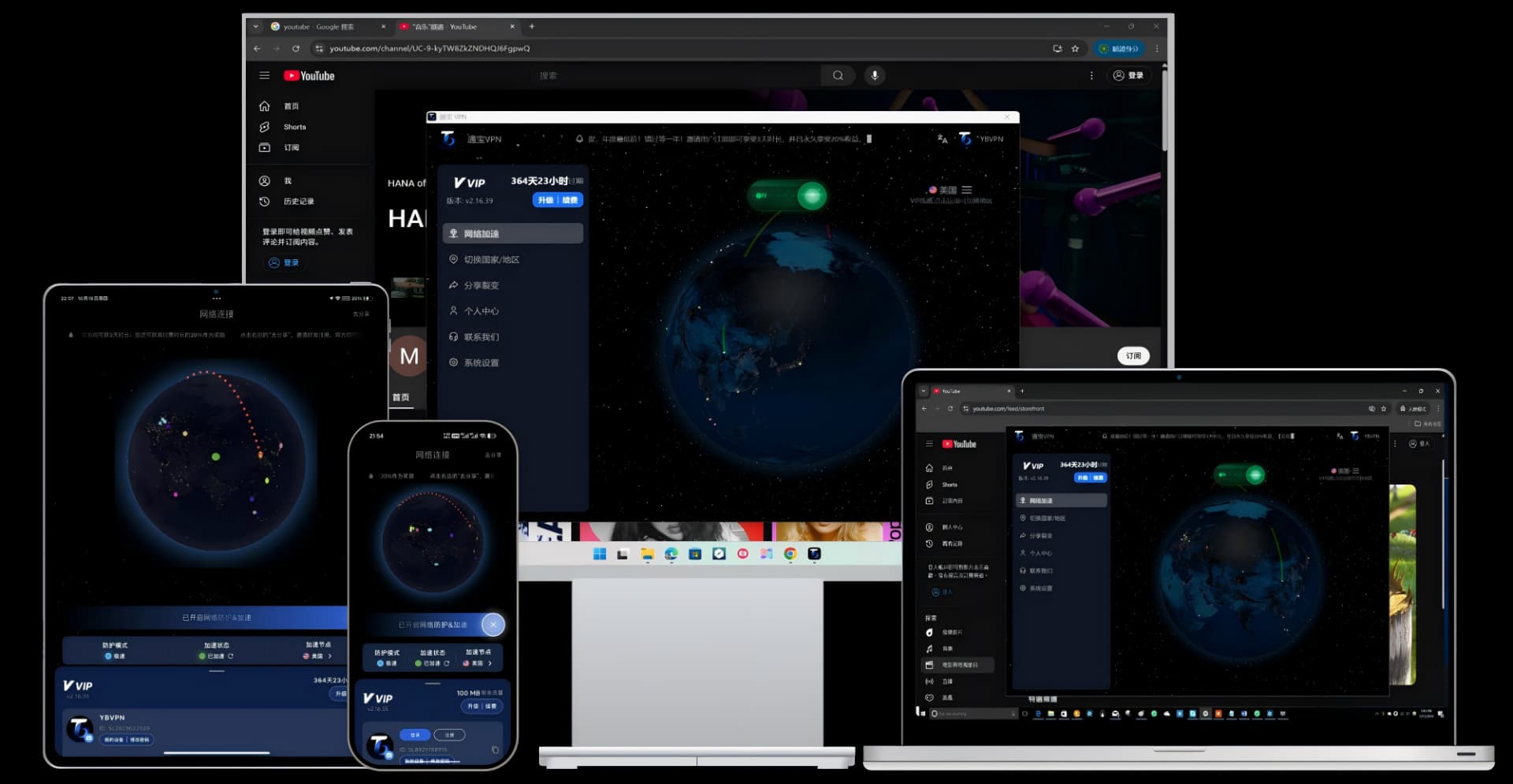Click the YouTube voice search microphone
The image size is (1513, 784).
click(875, 75)
